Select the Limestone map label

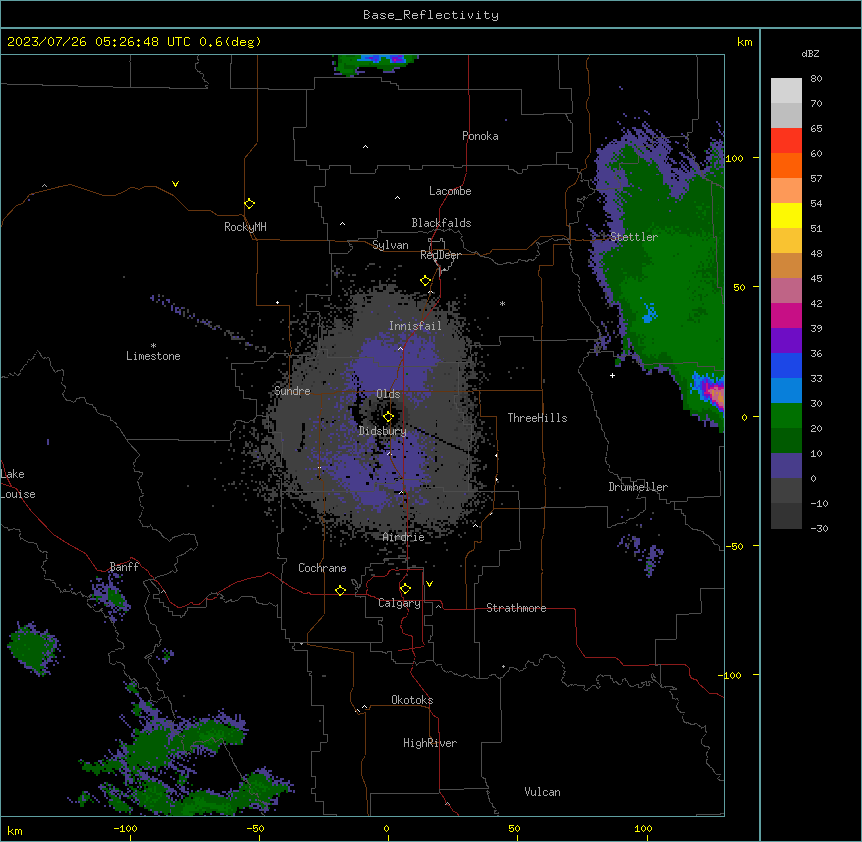[x=153, y=356]
